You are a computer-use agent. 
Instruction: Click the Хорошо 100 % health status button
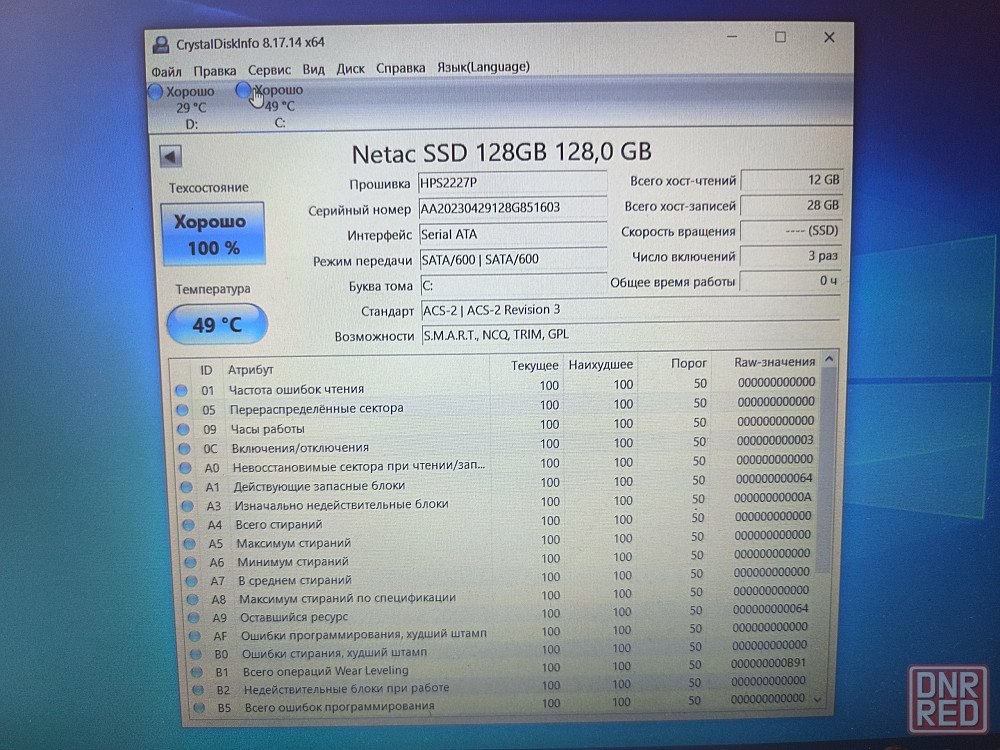[x=213, y=234]
